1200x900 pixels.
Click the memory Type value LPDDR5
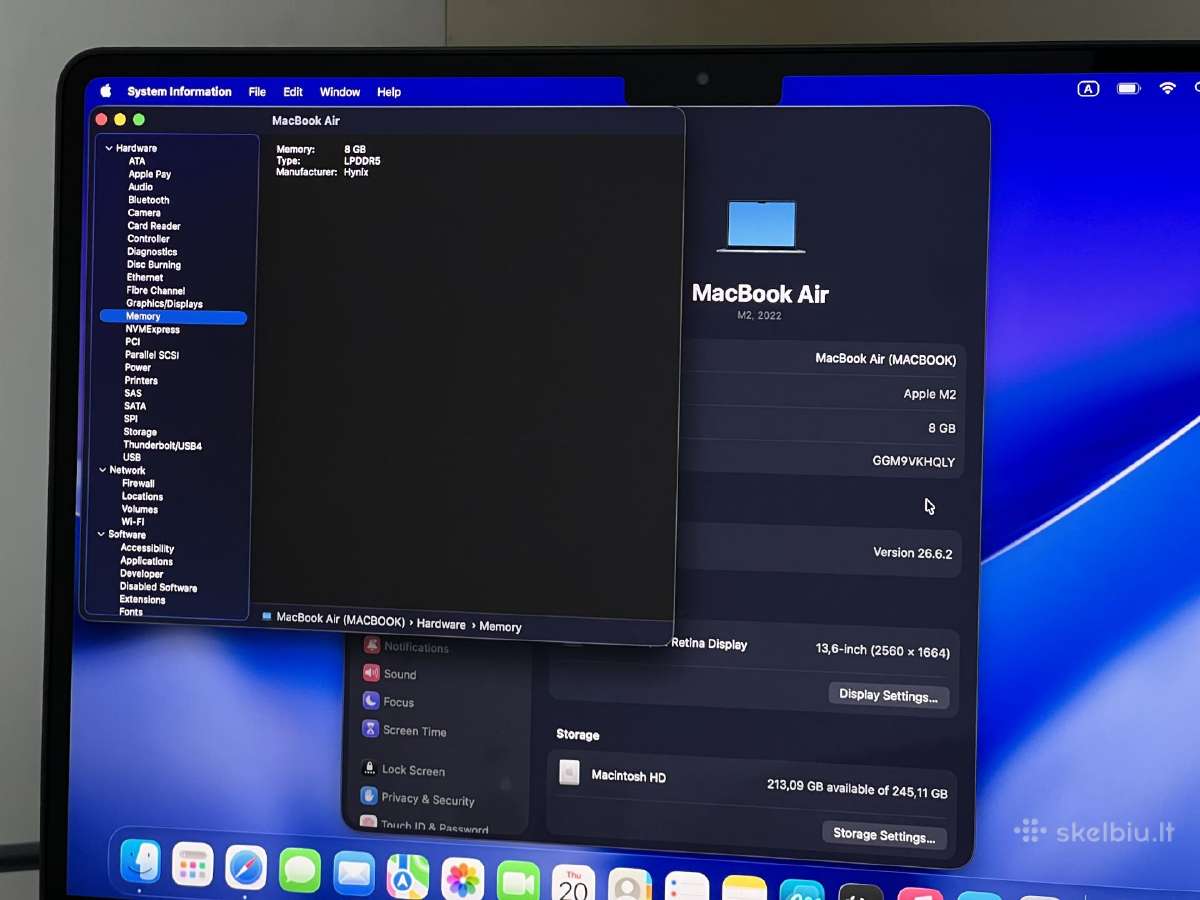click(362, 161)
